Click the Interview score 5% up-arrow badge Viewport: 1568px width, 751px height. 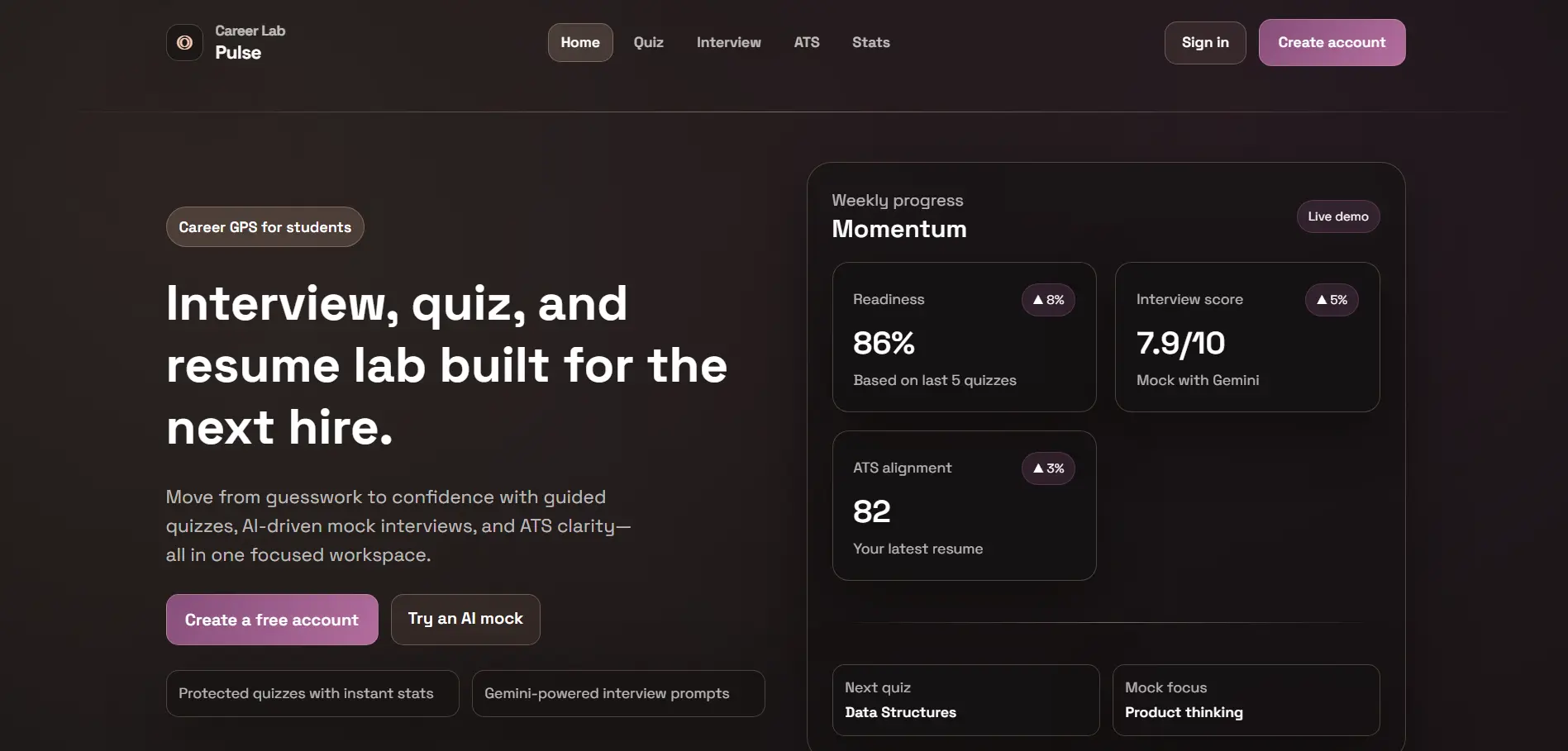click(1331, 300)
